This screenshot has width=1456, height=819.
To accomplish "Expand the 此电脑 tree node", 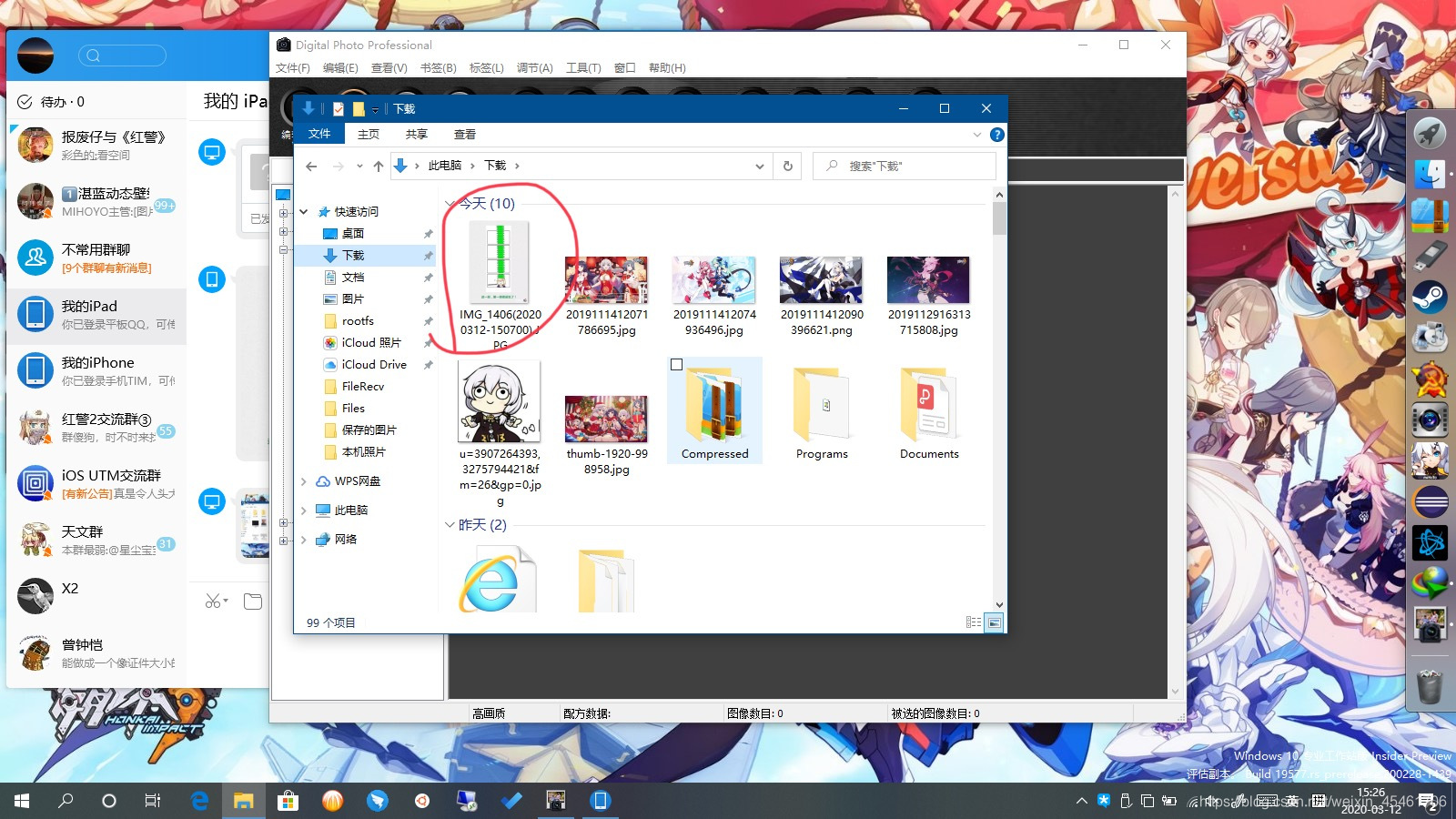I will pos(304,511).
